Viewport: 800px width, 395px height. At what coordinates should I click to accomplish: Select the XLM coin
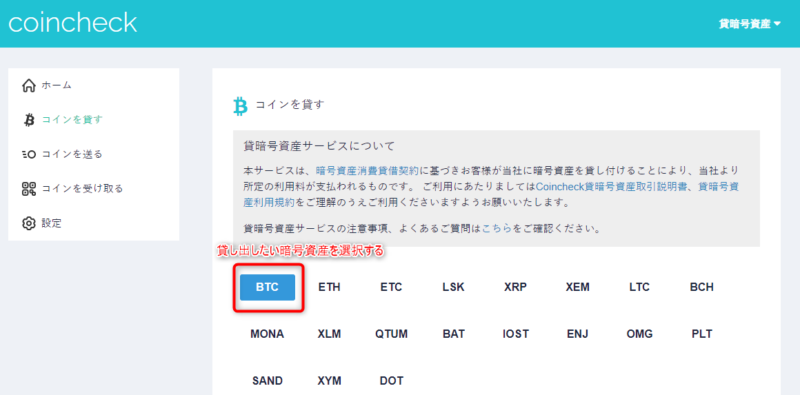pos(329,334)
